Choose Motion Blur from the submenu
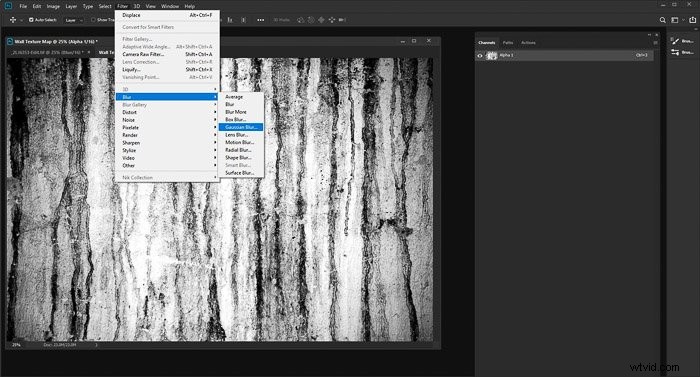The height and width of the screenshot is (377, 700). tap(241, 142)
